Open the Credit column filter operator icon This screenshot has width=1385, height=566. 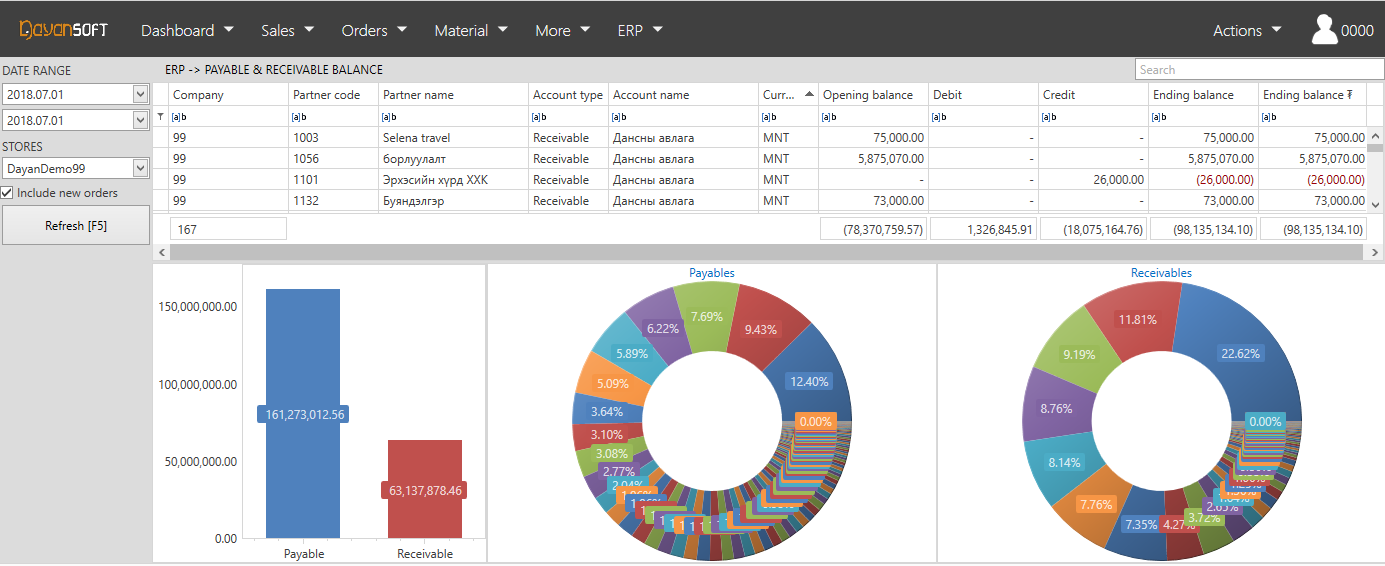tap(1048, 117)
